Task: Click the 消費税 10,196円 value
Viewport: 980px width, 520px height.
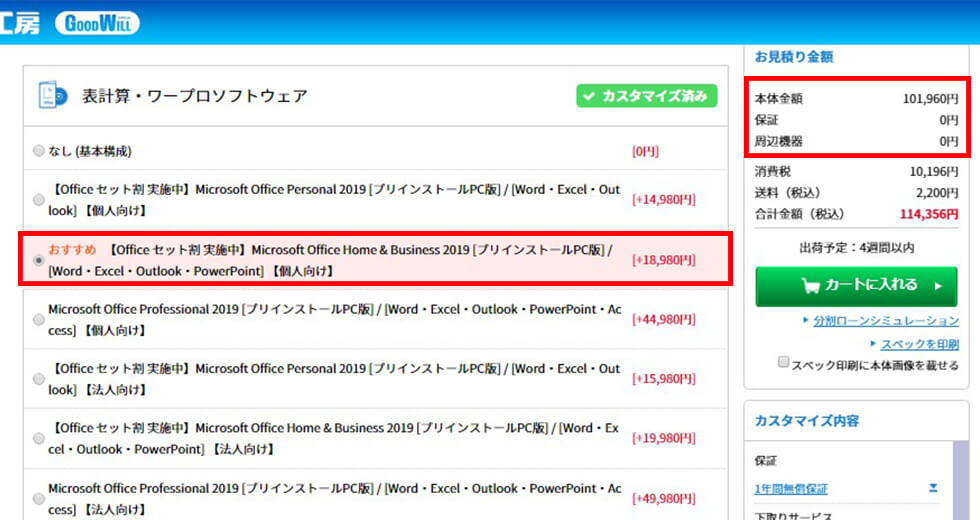Action: coord(933,171)
